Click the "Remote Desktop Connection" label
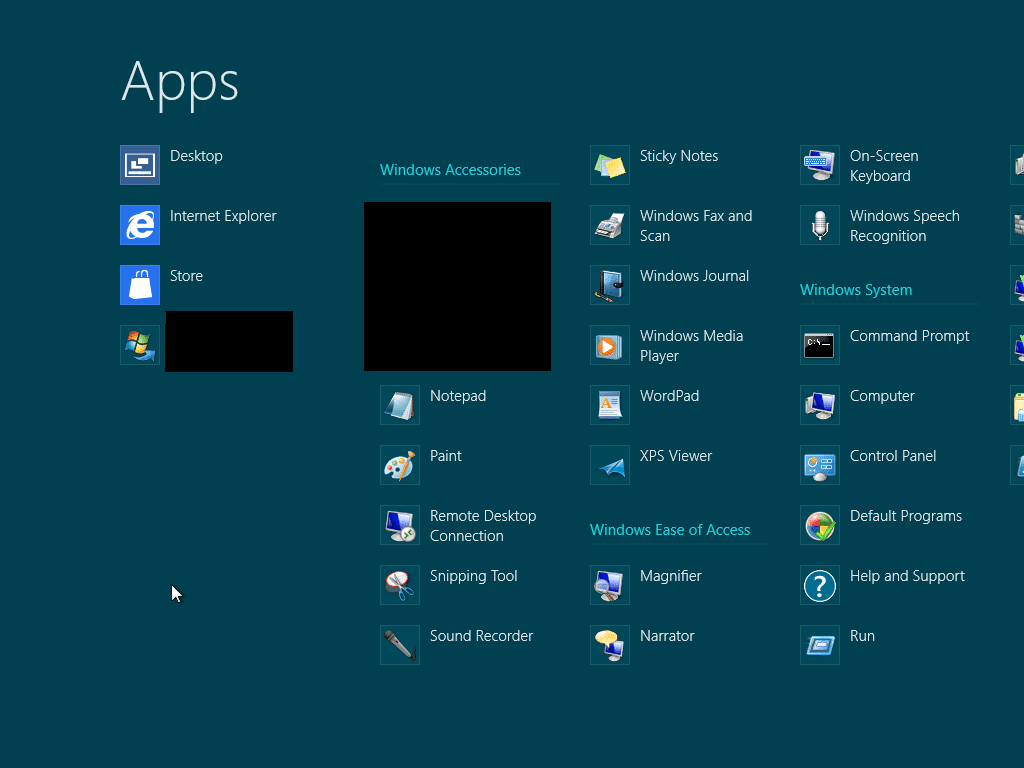The height and width of the screenshot is (768, 1024). (483, 526)
